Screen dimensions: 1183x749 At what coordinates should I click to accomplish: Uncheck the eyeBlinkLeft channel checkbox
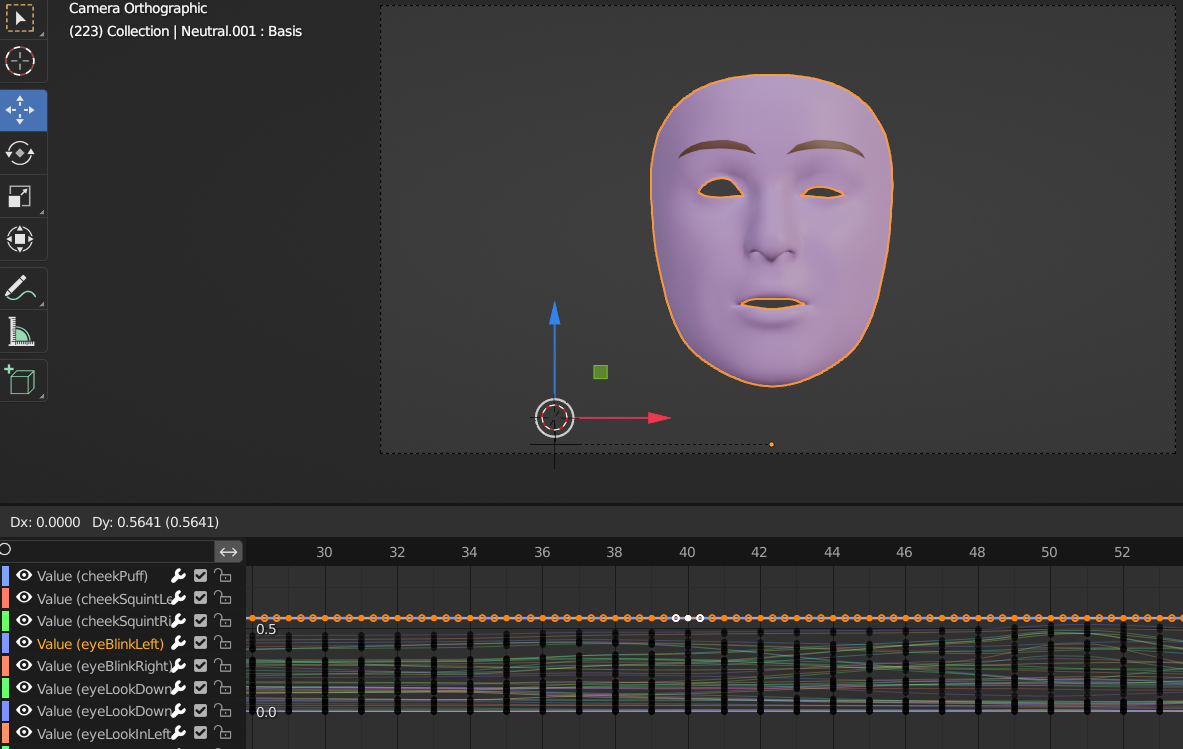coord(200,643)
